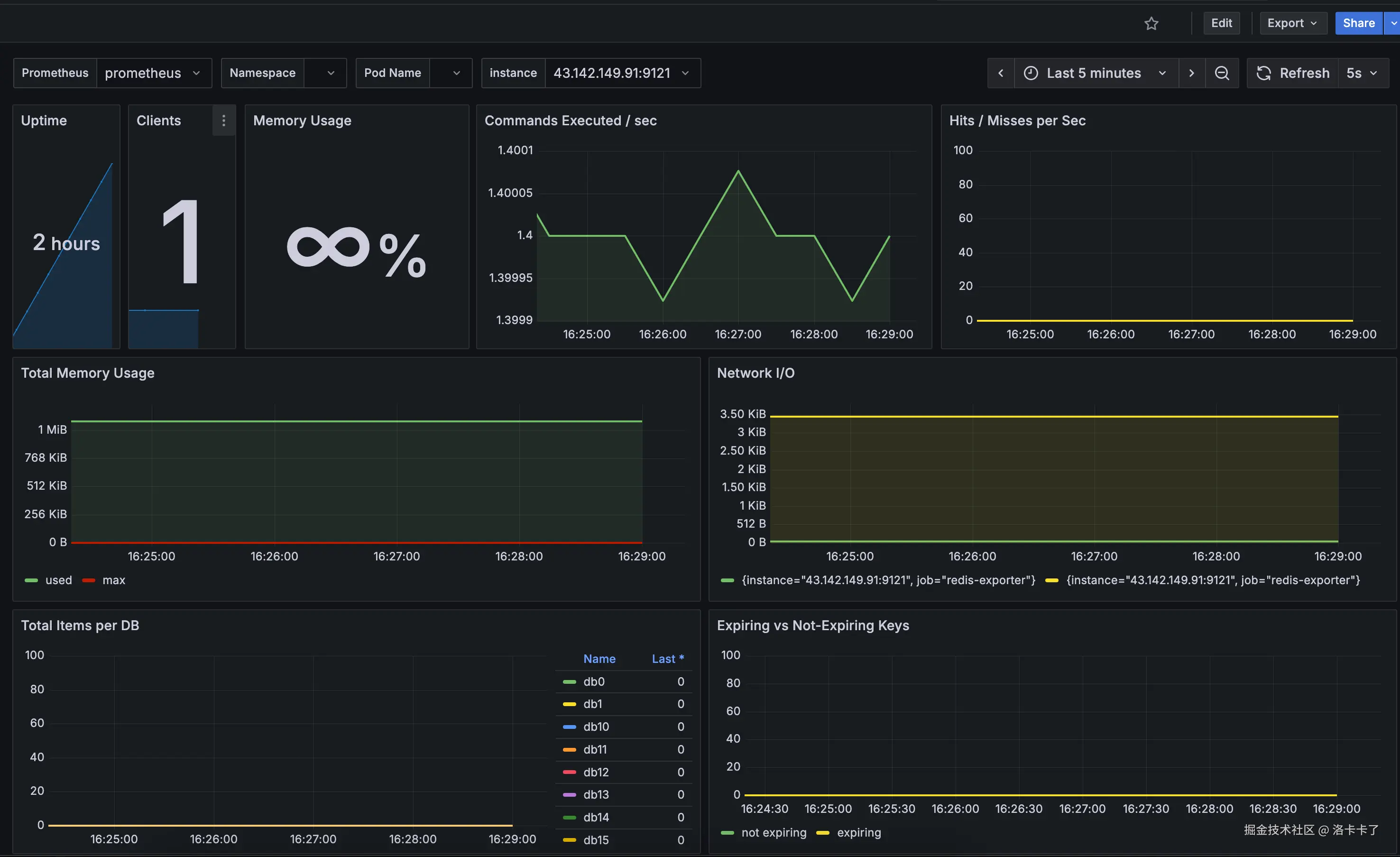Image resolution: width=1400 pixels, height=857 pixels.
Task: Toggle the 'max' series in legend
Action: (113, 580)
